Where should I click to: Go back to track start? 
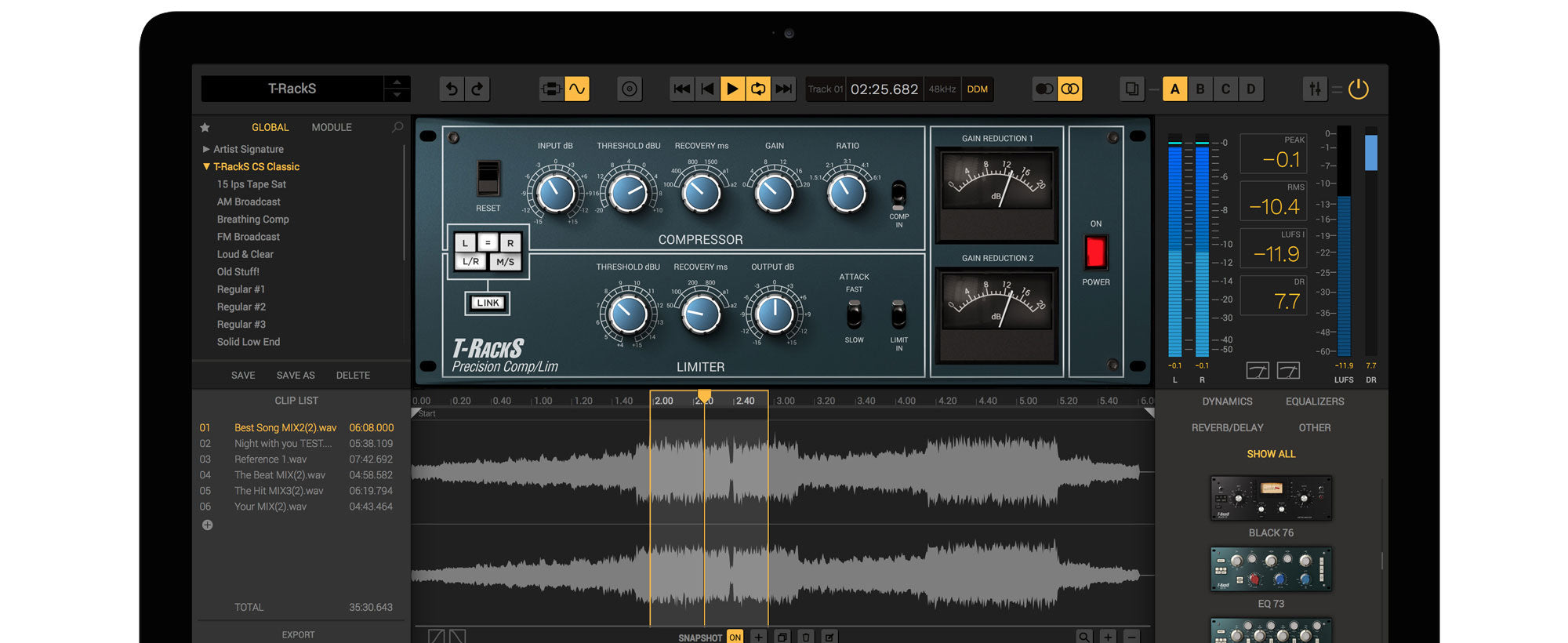click(x=707, y=89)
